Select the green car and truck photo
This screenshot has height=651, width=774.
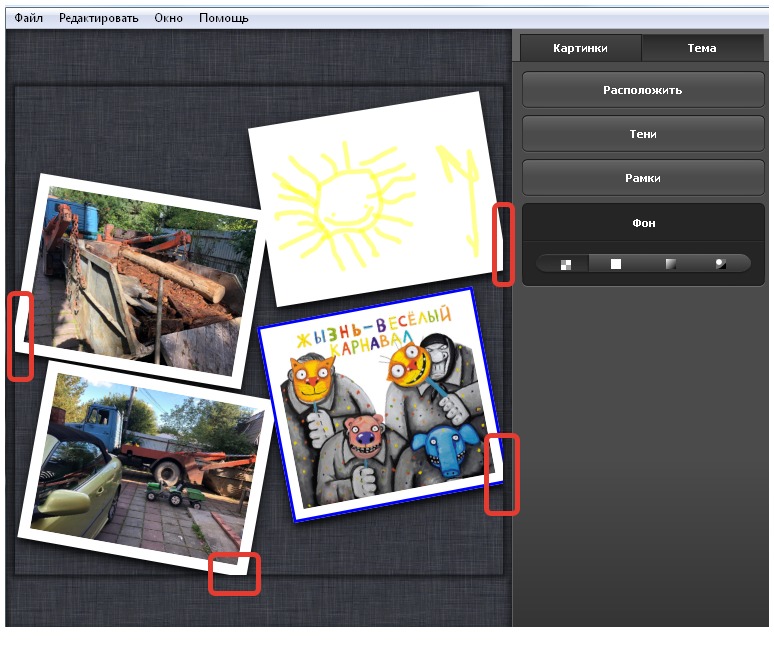pyautogui.click(x=146, y=468)
